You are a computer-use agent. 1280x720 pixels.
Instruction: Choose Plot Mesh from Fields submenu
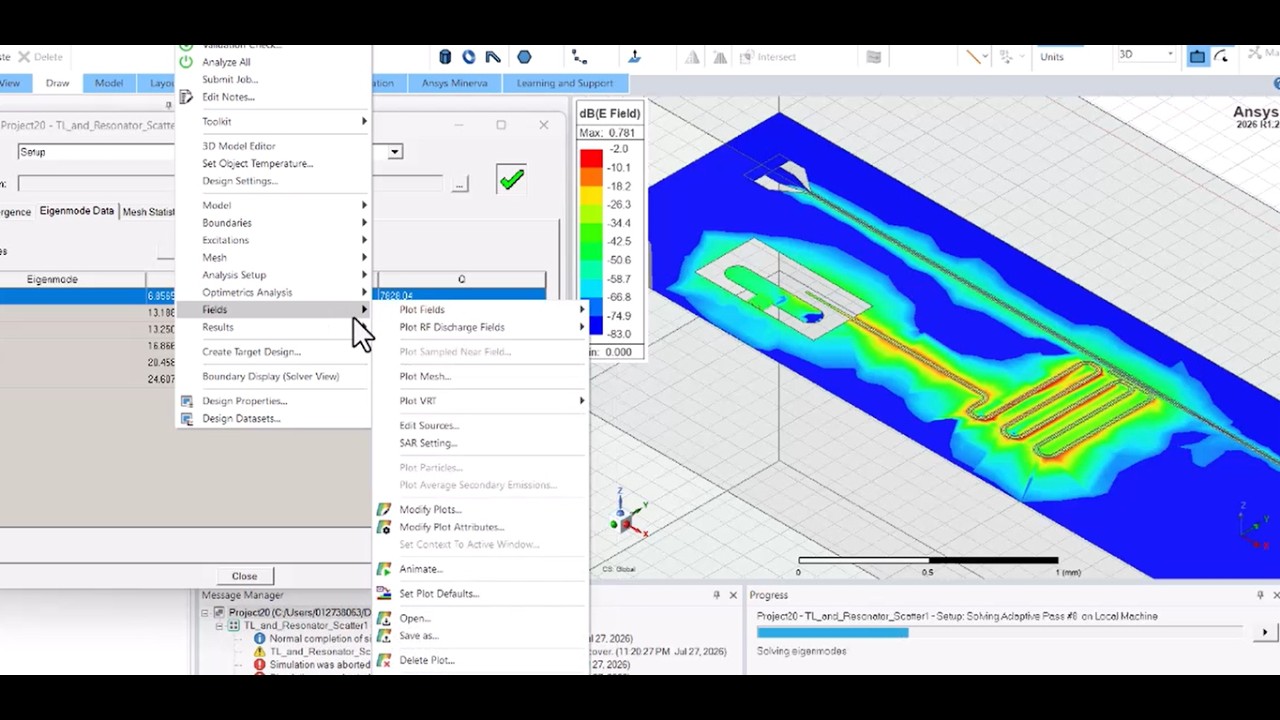point(425,376)
